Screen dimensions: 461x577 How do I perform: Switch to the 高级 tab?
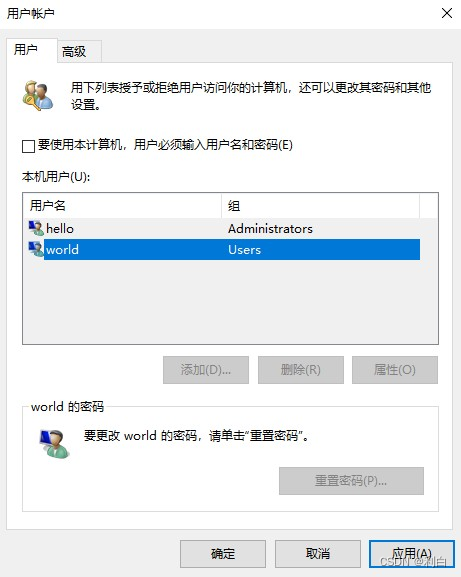pyautogui.click(x=79, y=51)
